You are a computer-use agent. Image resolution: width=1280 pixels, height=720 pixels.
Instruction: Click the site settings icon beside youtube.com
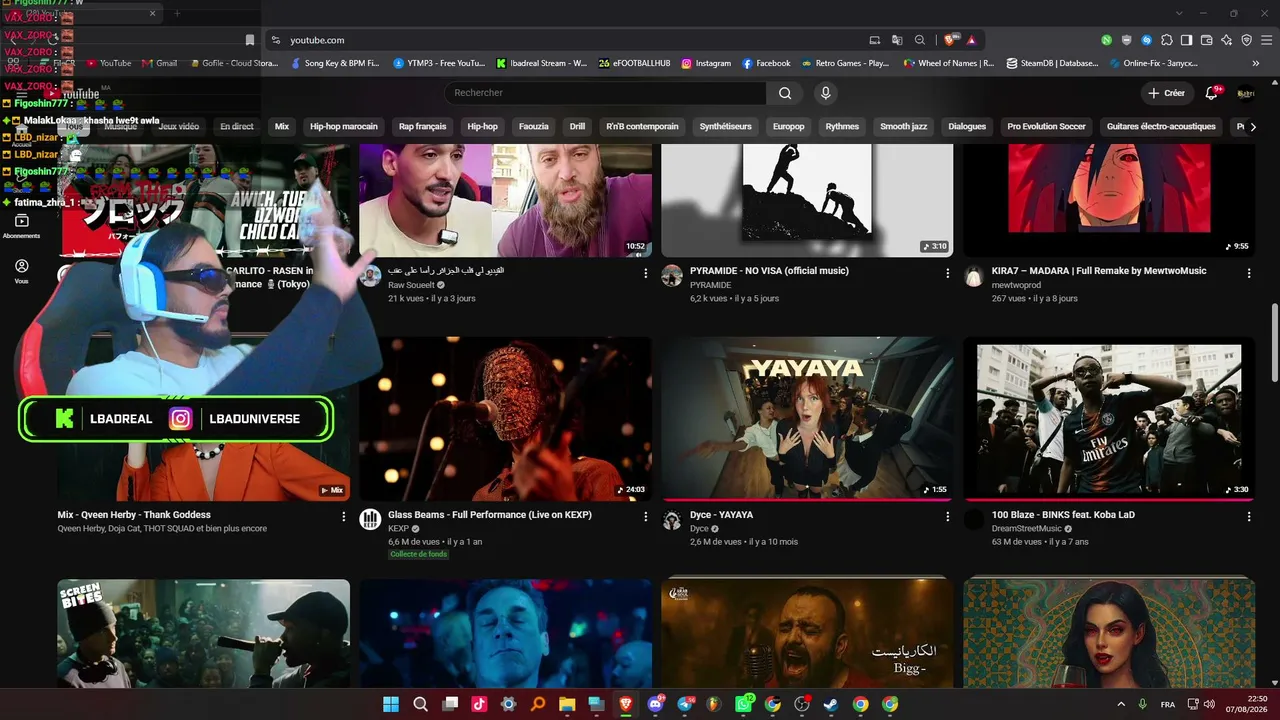[275, 40]
